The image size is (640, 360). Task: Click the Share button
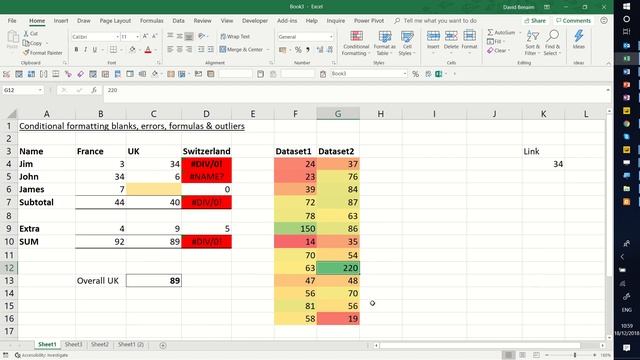(x=535, y=20)
